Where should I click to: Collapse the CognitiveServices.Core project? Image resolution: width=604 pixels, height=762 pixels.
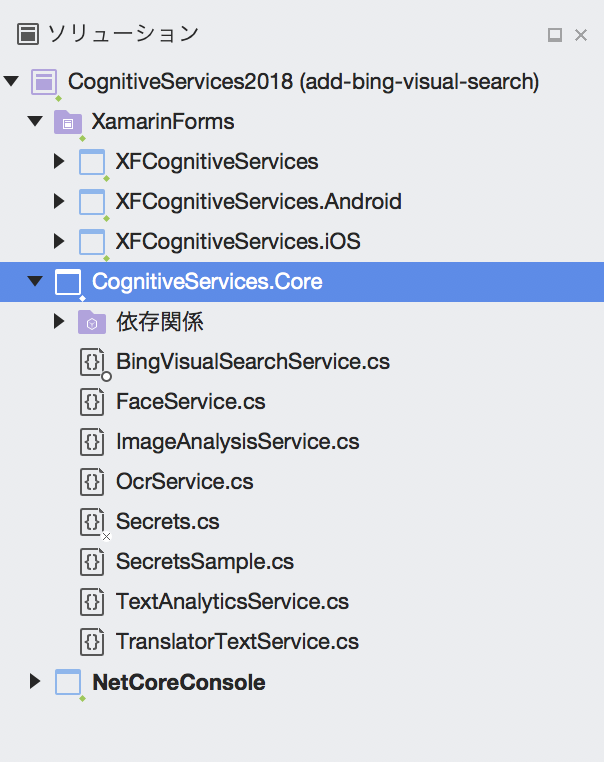(x=35, y=281)
